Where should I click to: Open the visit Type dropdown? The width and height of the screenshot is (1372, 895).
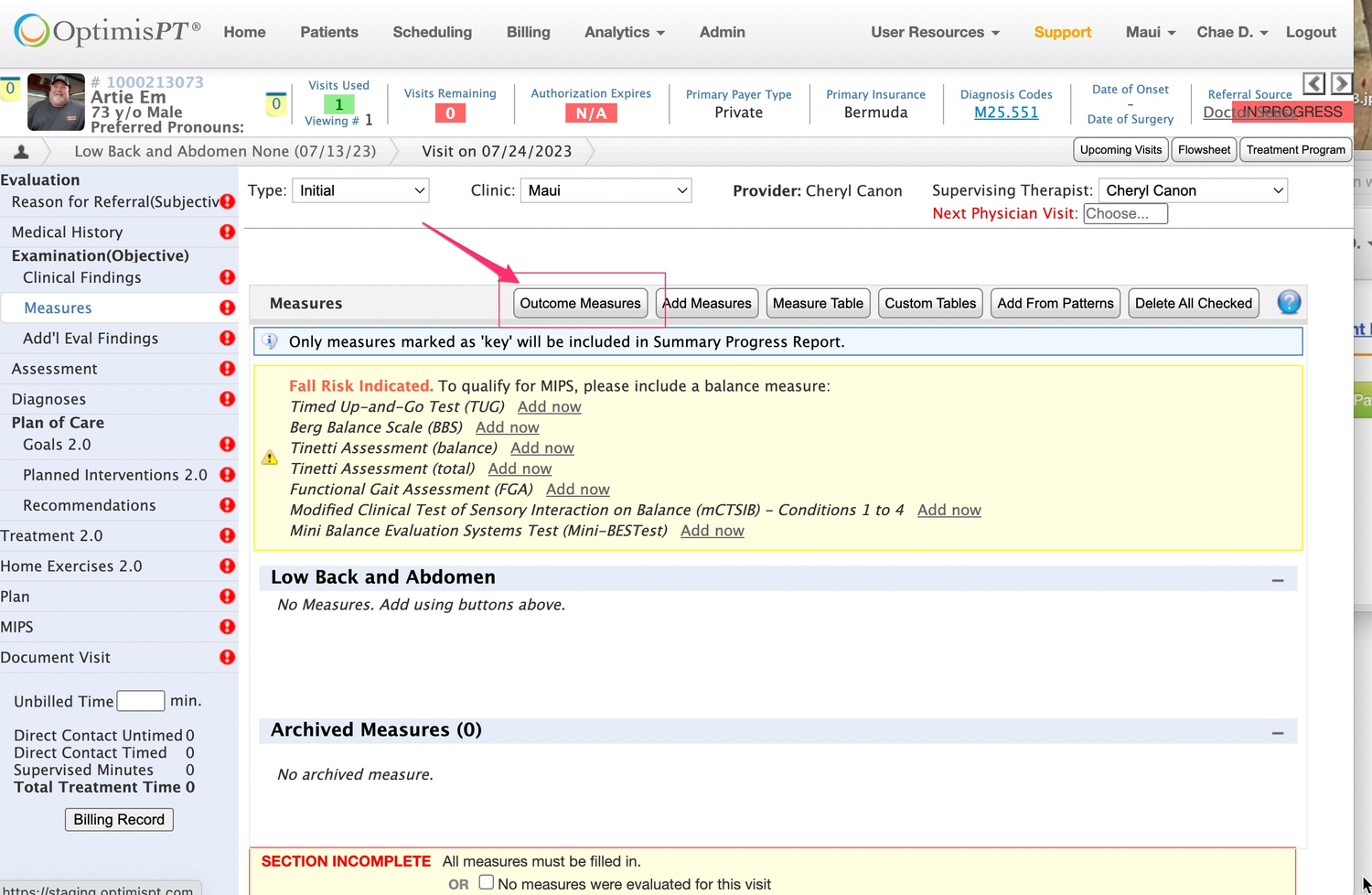360,190
